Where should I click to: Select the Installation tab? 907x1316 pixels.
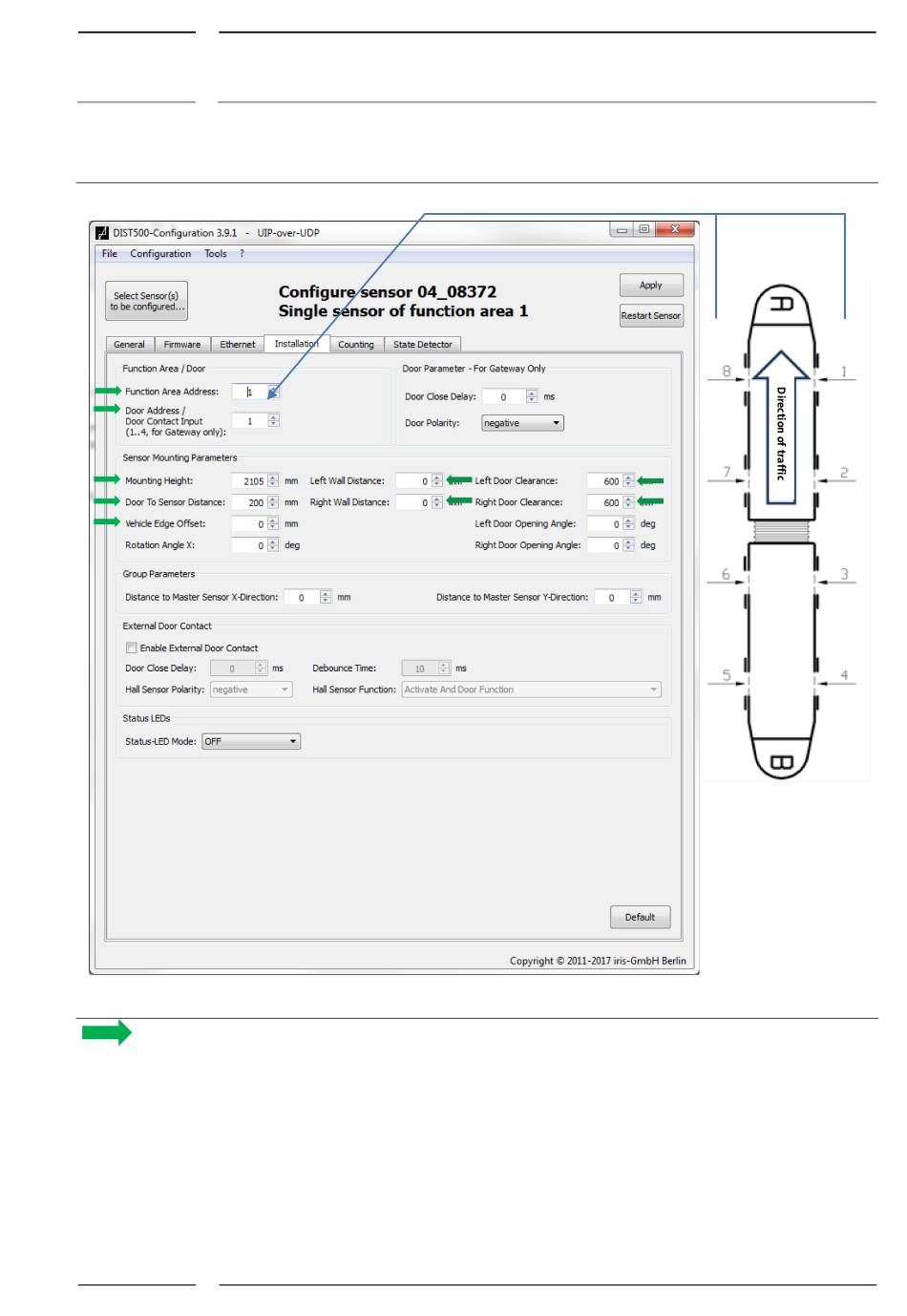296,344
